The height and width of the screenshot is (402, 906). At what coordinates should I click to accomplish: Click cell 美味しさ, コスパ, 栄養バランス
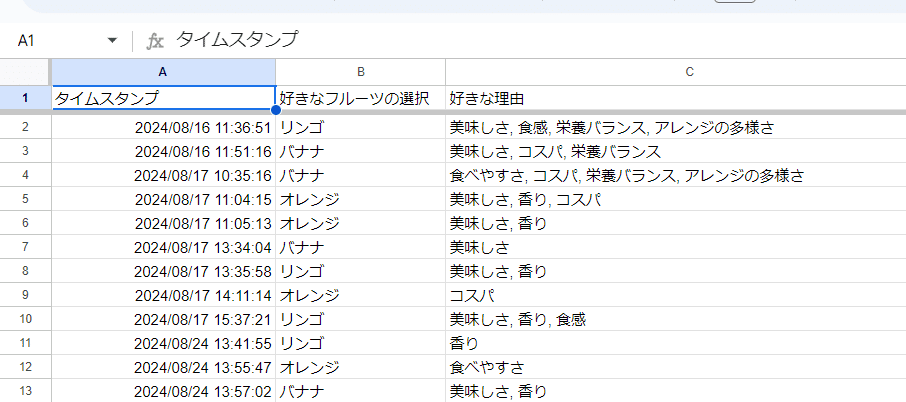[675, 151]
